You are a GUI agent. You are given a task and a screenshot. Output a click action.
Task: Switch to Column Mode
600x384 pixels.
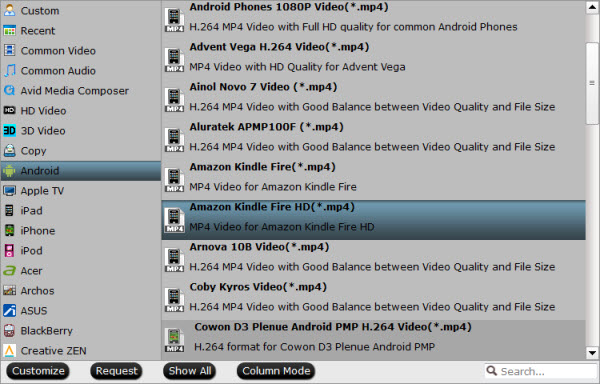pos(276,371)
